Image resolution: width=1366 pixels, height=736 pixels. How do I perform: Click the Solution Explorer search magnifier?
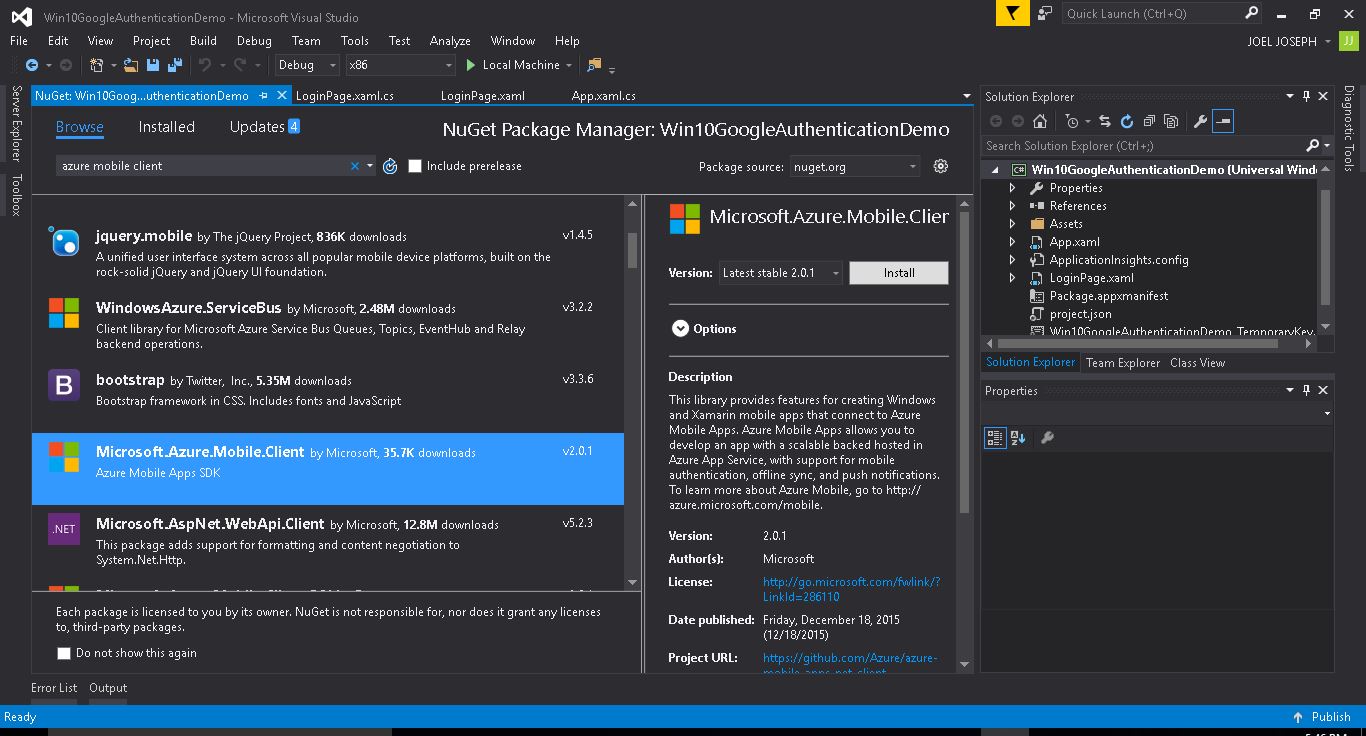coord(1312,146)
